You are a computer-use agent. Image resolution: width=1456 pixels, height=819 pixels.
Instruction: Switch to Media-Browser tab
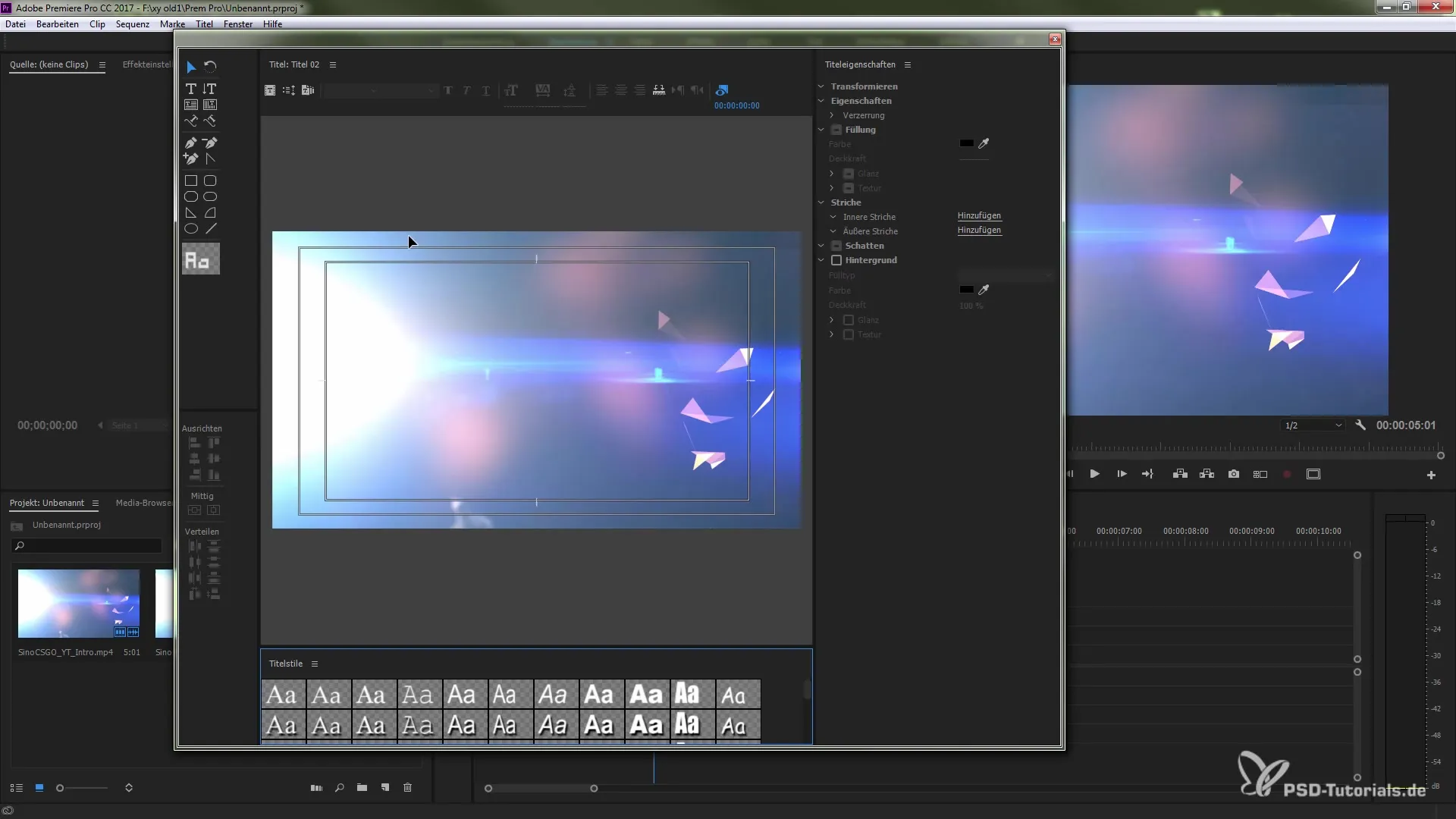143,503
